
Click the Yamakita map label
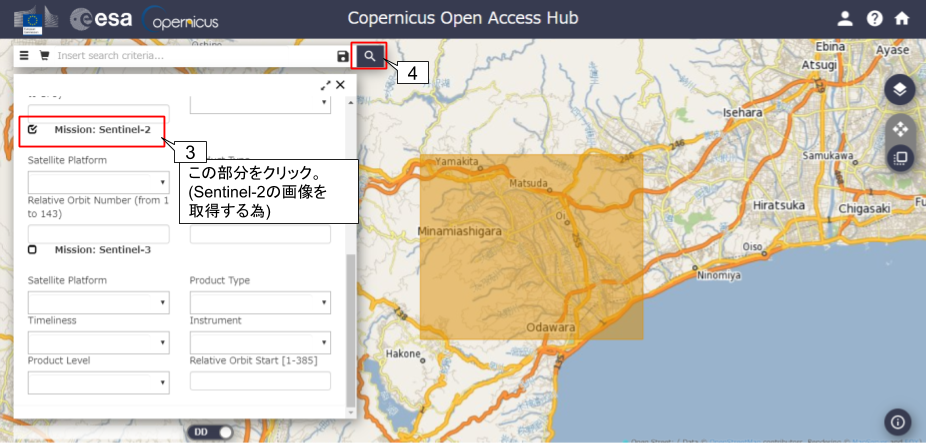pyautogui.click(x=455, y=161)
